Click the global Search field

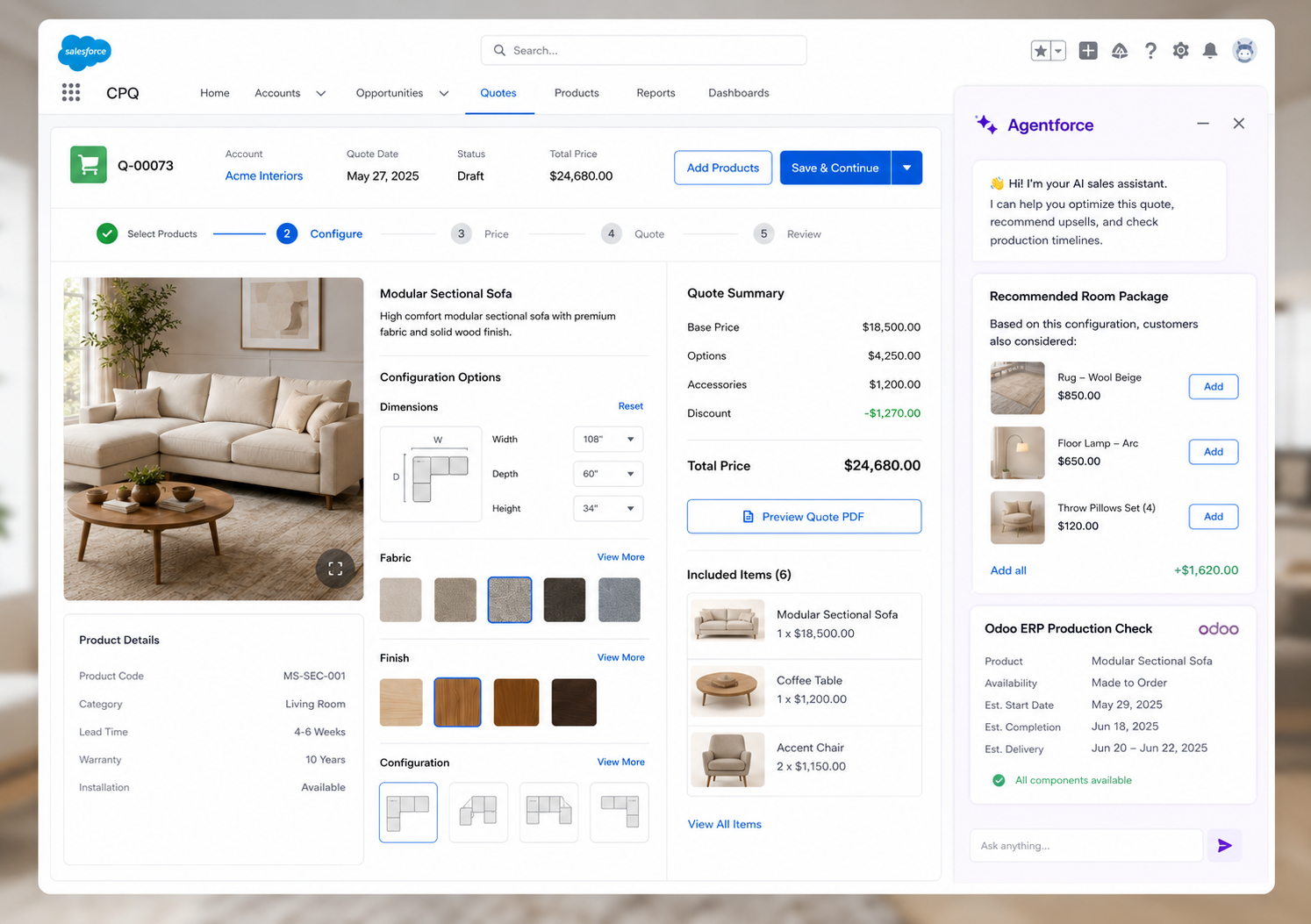coord(643,50)
